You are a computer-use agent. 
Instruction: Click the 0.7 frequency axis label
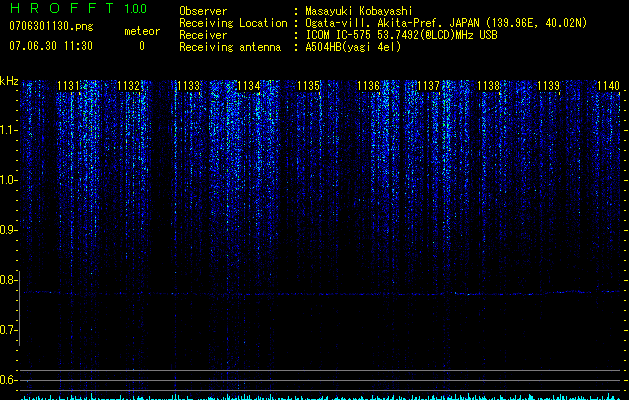tap(8, 330)
